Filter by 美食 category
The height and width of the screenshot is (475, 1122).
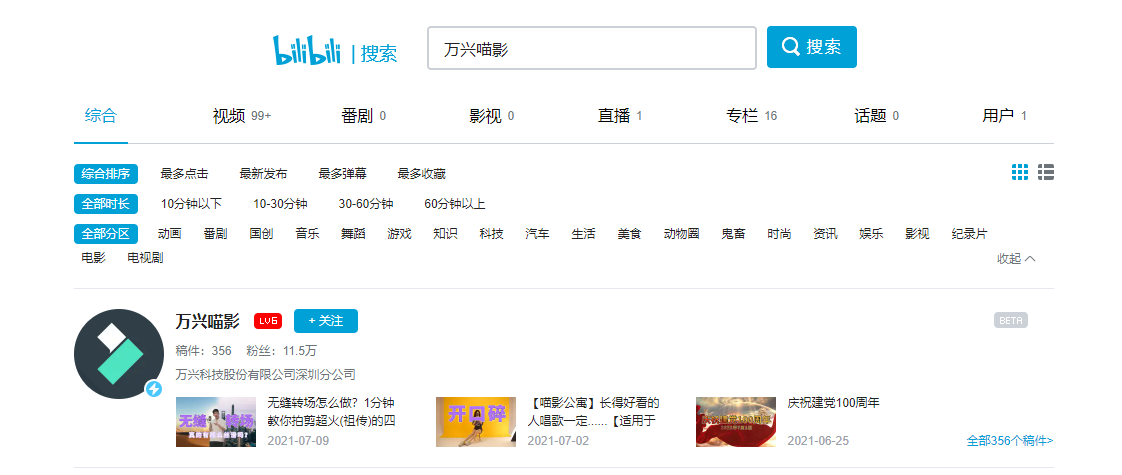(x=630, y=234)
